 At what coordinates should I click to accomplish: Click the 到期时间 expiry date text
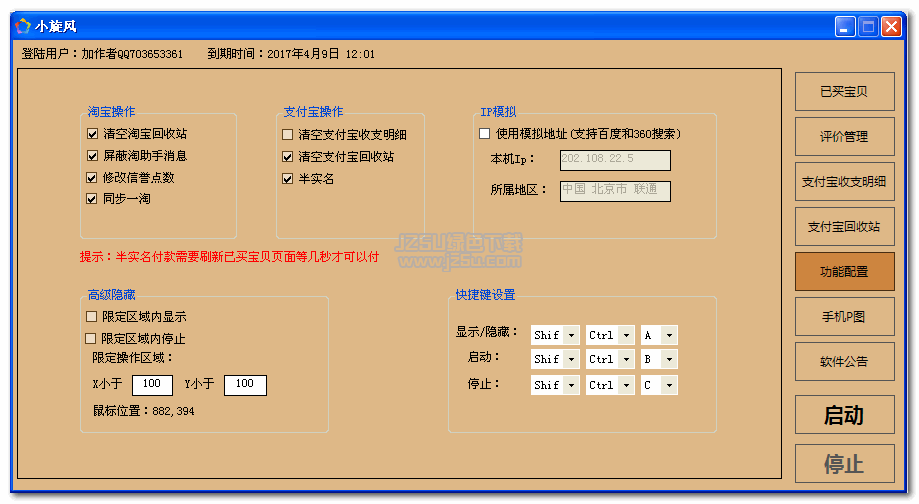[291, 54]
